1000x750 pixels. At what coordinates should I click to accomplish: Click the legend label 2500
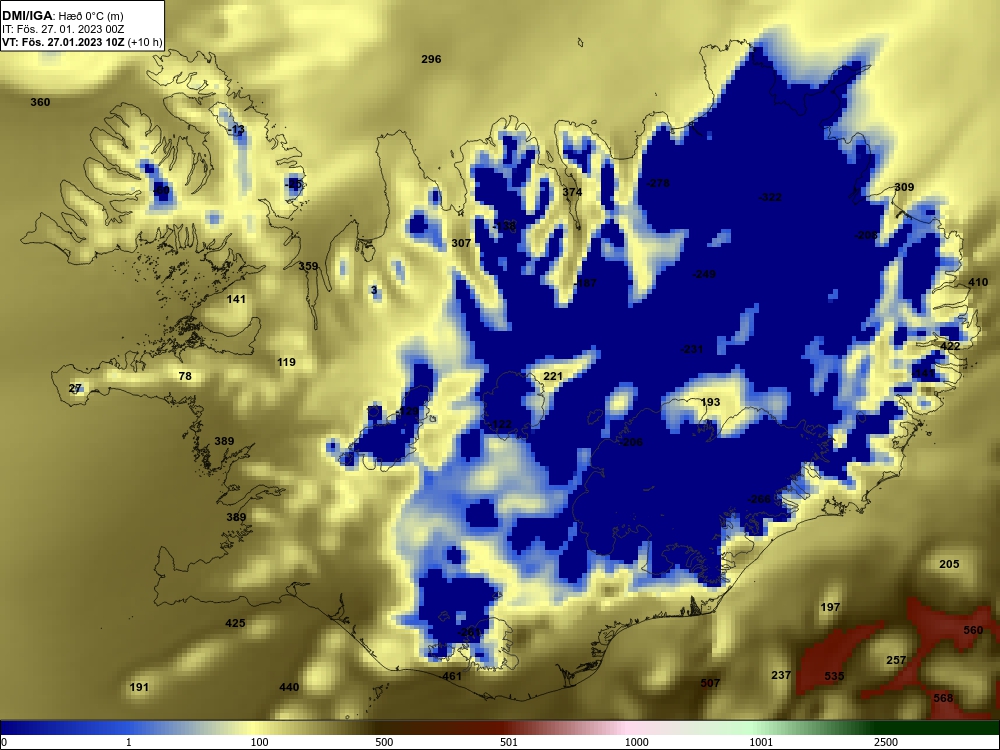[x=886, y=742]
